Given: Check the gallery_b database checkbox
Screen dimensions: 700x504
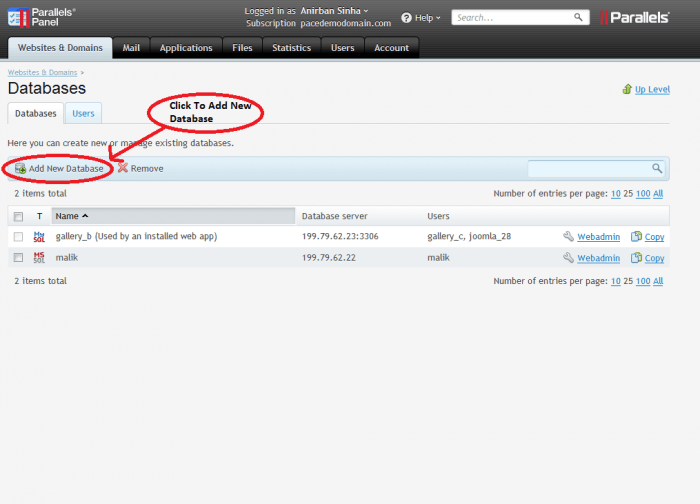Looking at the screenshot, I should click(18, 237).
